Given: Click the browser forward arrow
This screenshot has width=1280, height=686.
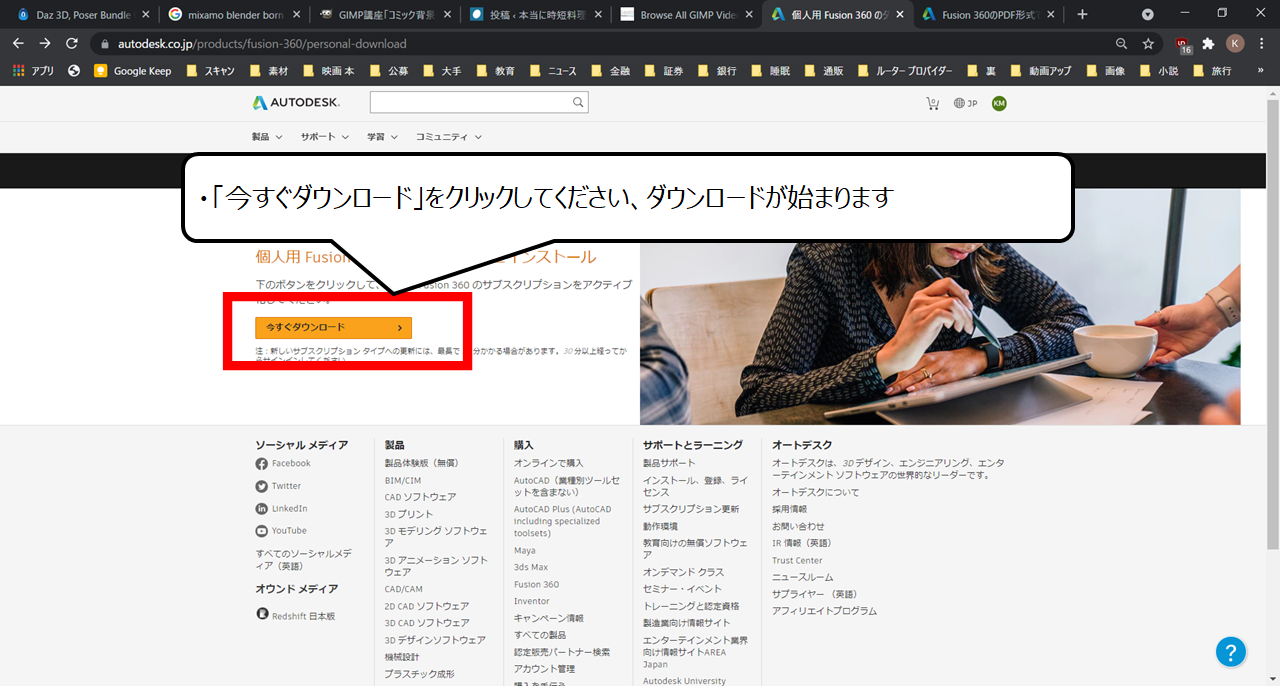Looking at the screenshot, I should 45,44.
